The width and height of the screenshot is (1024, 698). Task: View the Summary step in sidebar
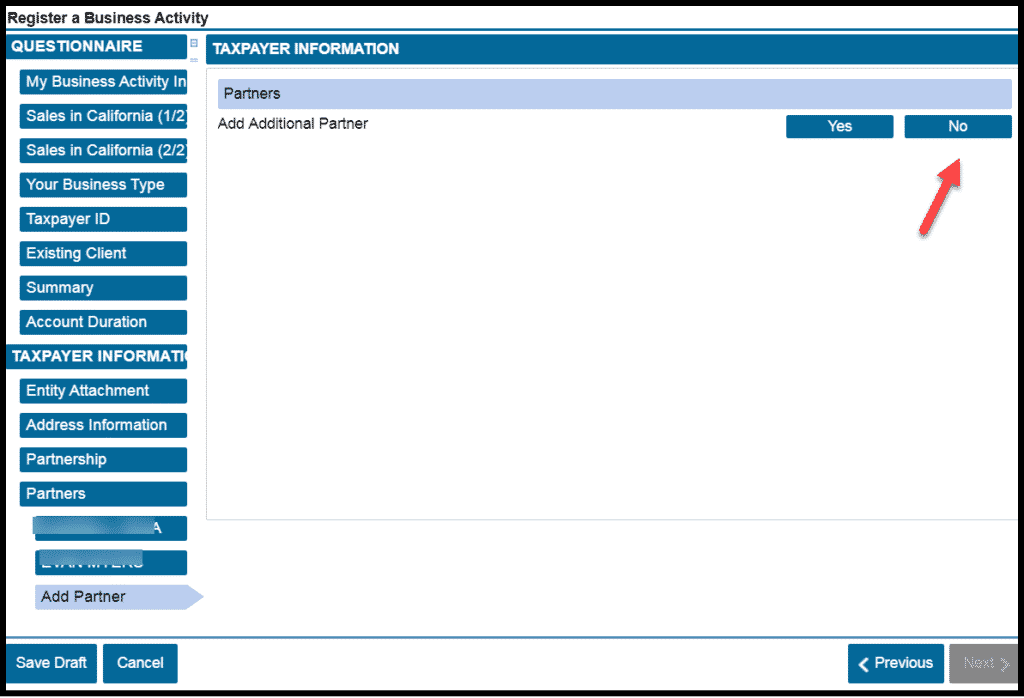tap(103, 288)
